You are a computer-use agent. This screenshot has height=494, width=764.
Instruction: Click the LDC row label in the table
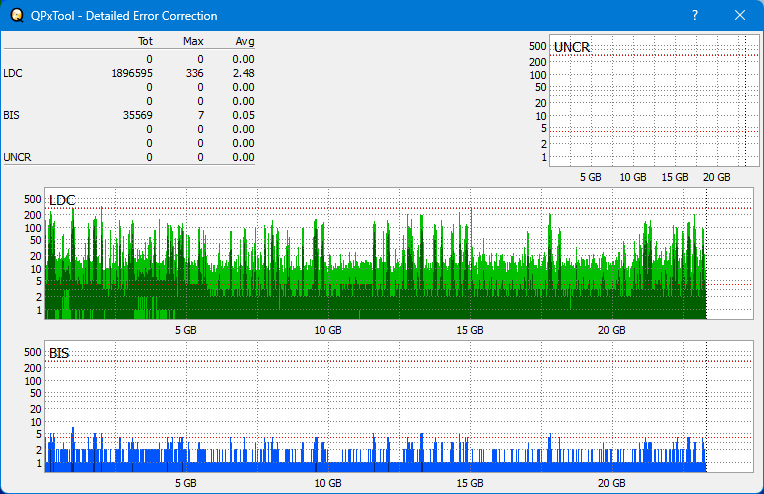pos(13,73)
